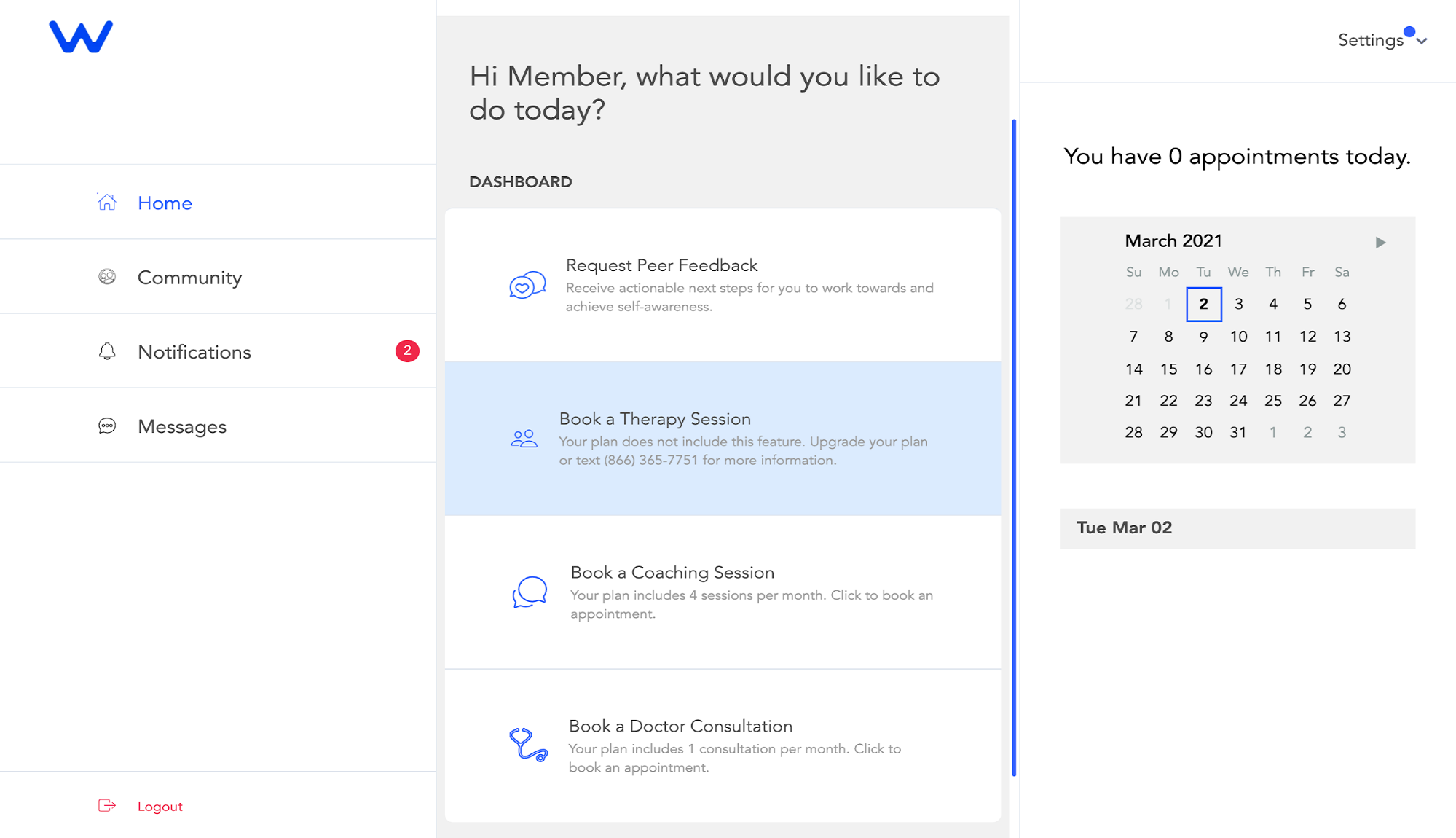
Task: Open the Messages menu item
Action: (218, 426)
